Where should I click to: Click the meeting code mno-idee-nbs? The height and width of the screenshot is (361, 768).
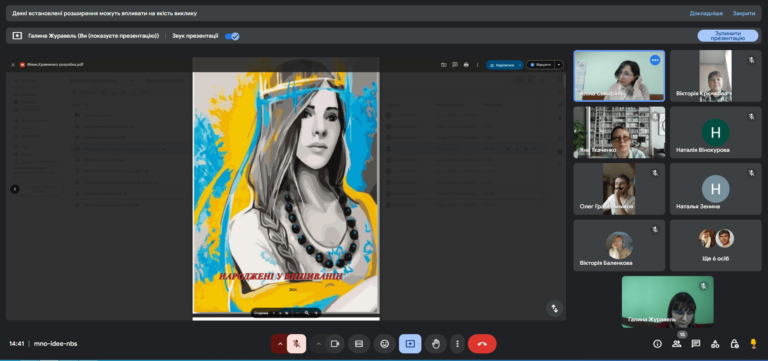pyautogui.click(x=55, y=344)
